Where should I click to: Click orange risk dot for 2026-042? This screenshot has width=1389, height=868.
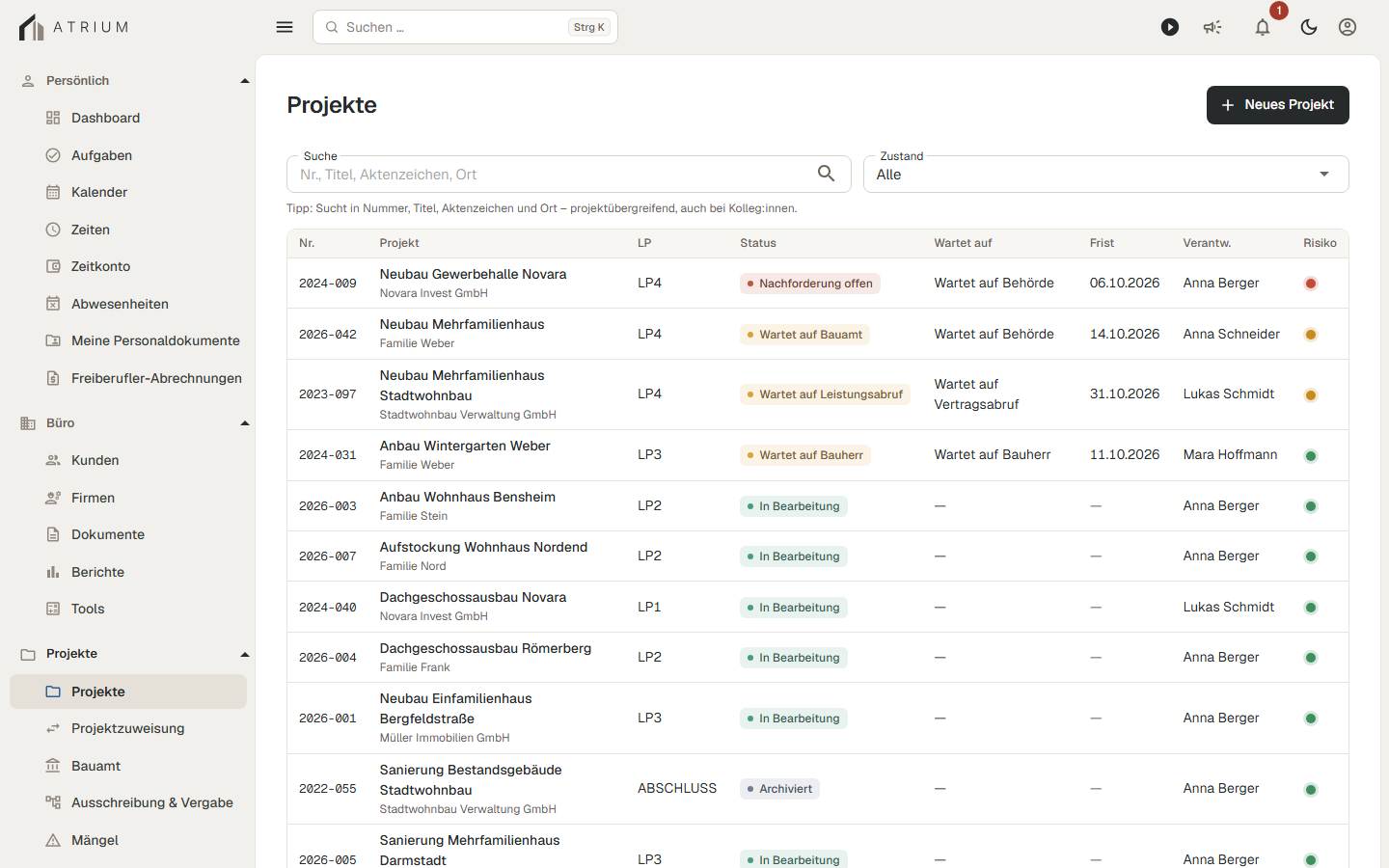point(1311,335)
